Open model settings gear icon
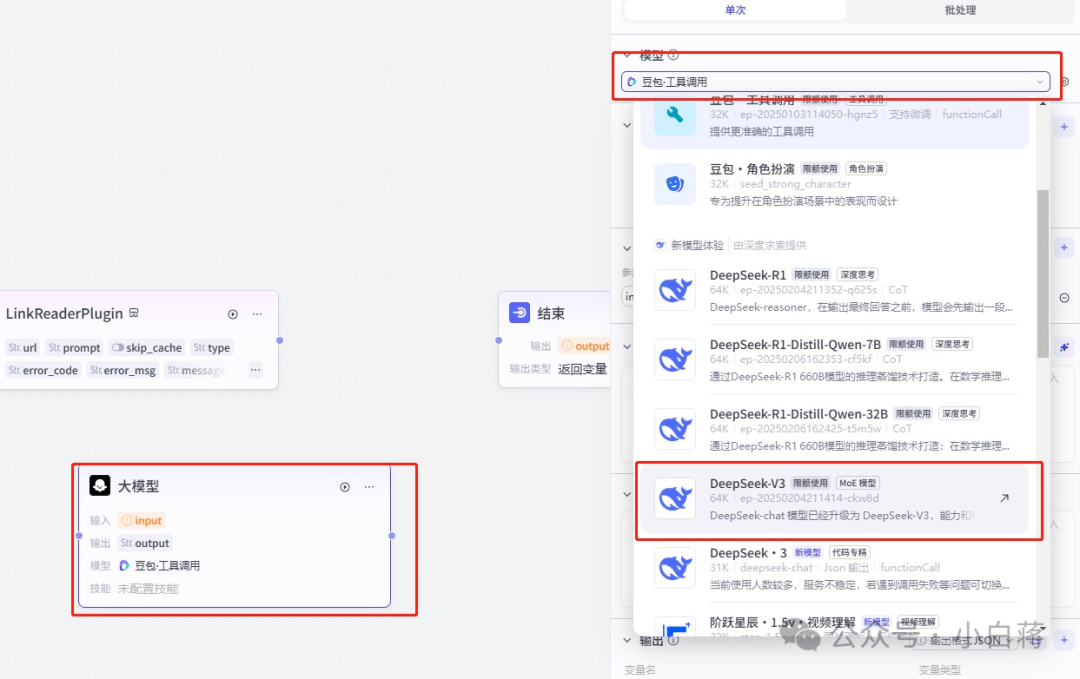Viewport: 1080px width, 679px height. tap(1065, 81)
